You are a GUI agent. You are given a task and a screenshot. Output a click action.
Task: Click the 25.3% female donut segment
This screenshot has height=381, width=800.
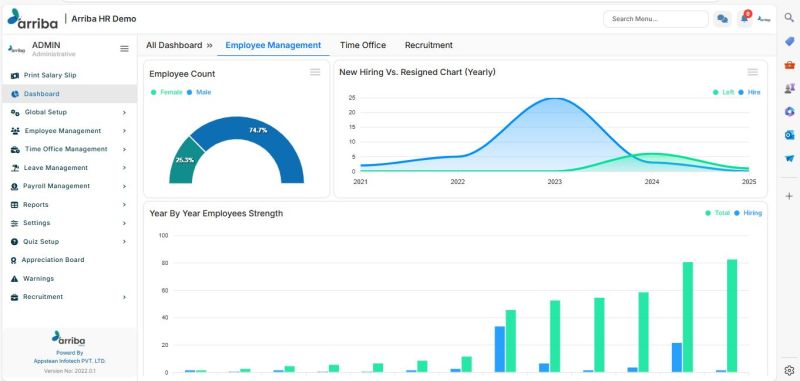185,160
